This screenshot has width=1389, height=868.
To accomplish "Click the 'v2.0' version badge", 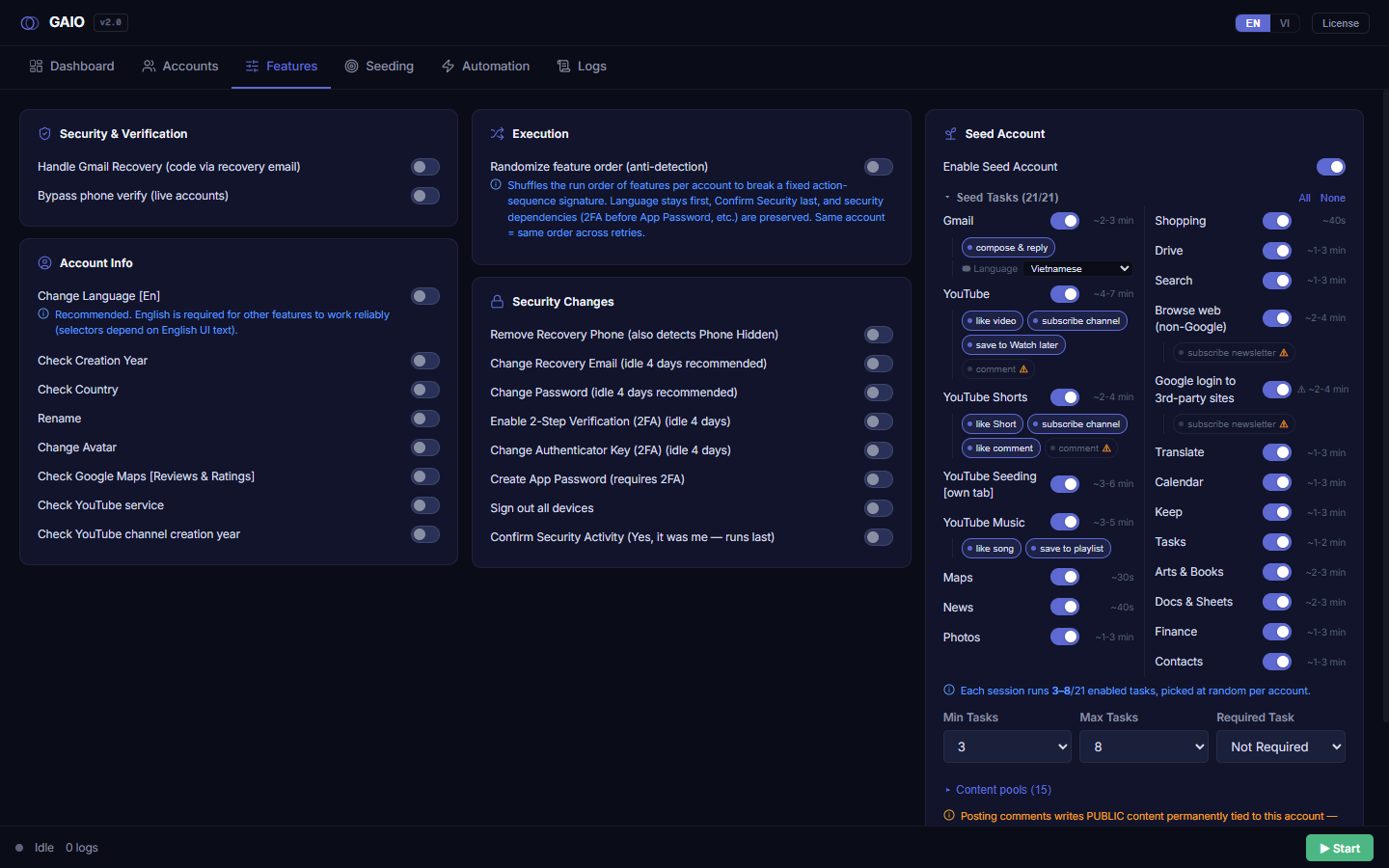I will point(111,22).
